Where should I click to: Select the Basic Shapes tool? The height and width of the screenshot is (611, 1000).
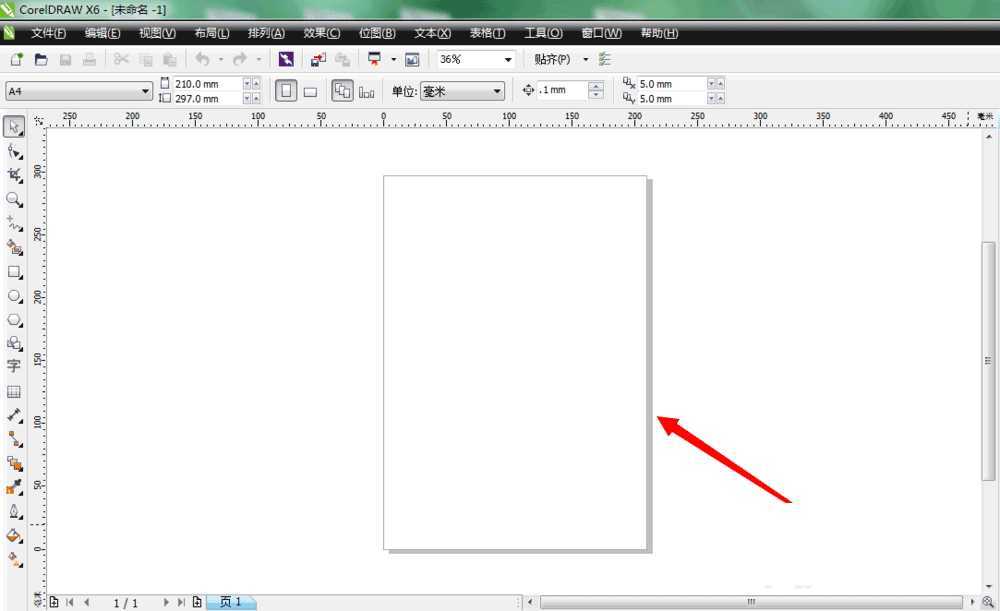click(x=14, y=344)
